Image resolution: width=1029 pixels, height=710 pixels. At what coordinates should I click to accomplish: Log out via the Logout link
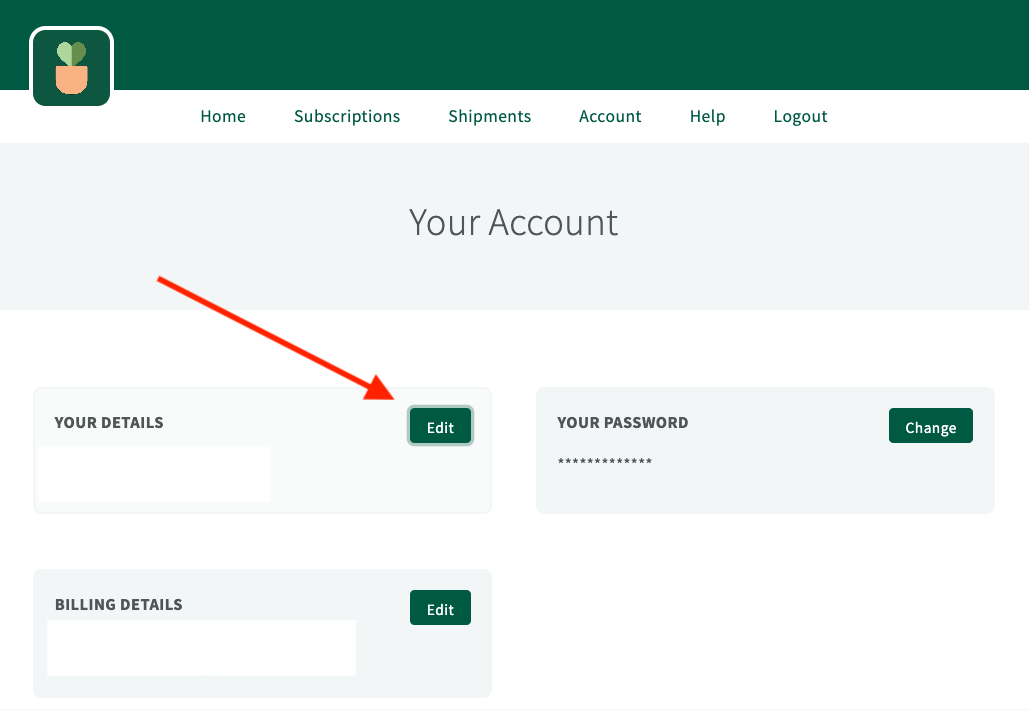tap(800, 116)
